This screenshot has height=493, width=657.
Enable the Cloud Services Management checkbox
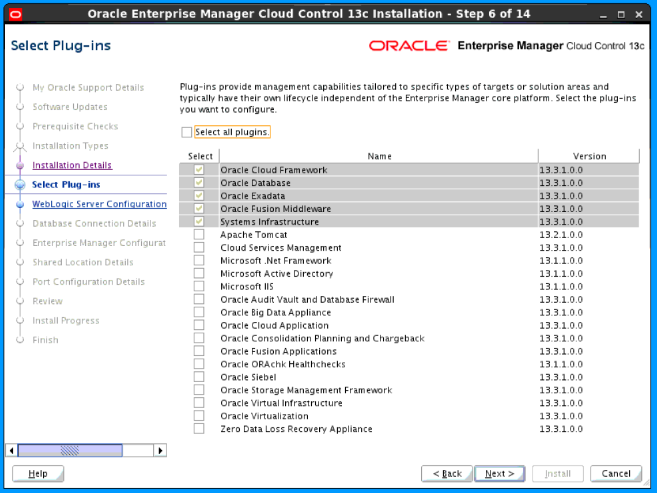point(199,247)
